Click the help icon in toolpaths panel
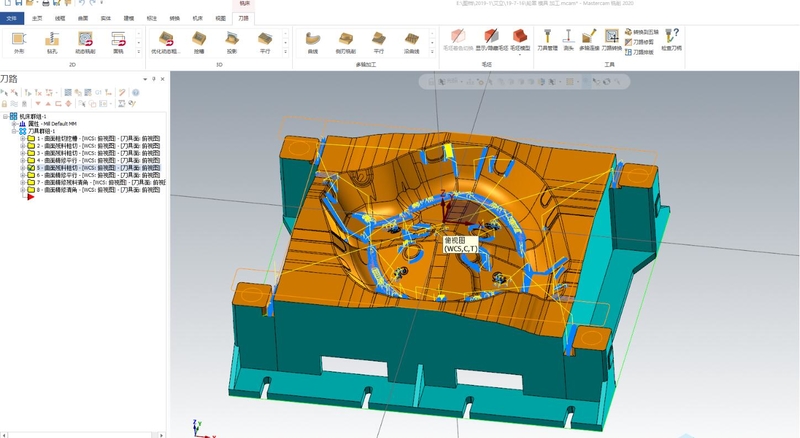Viewport: 800px width, 438px height. coord(136,92)
